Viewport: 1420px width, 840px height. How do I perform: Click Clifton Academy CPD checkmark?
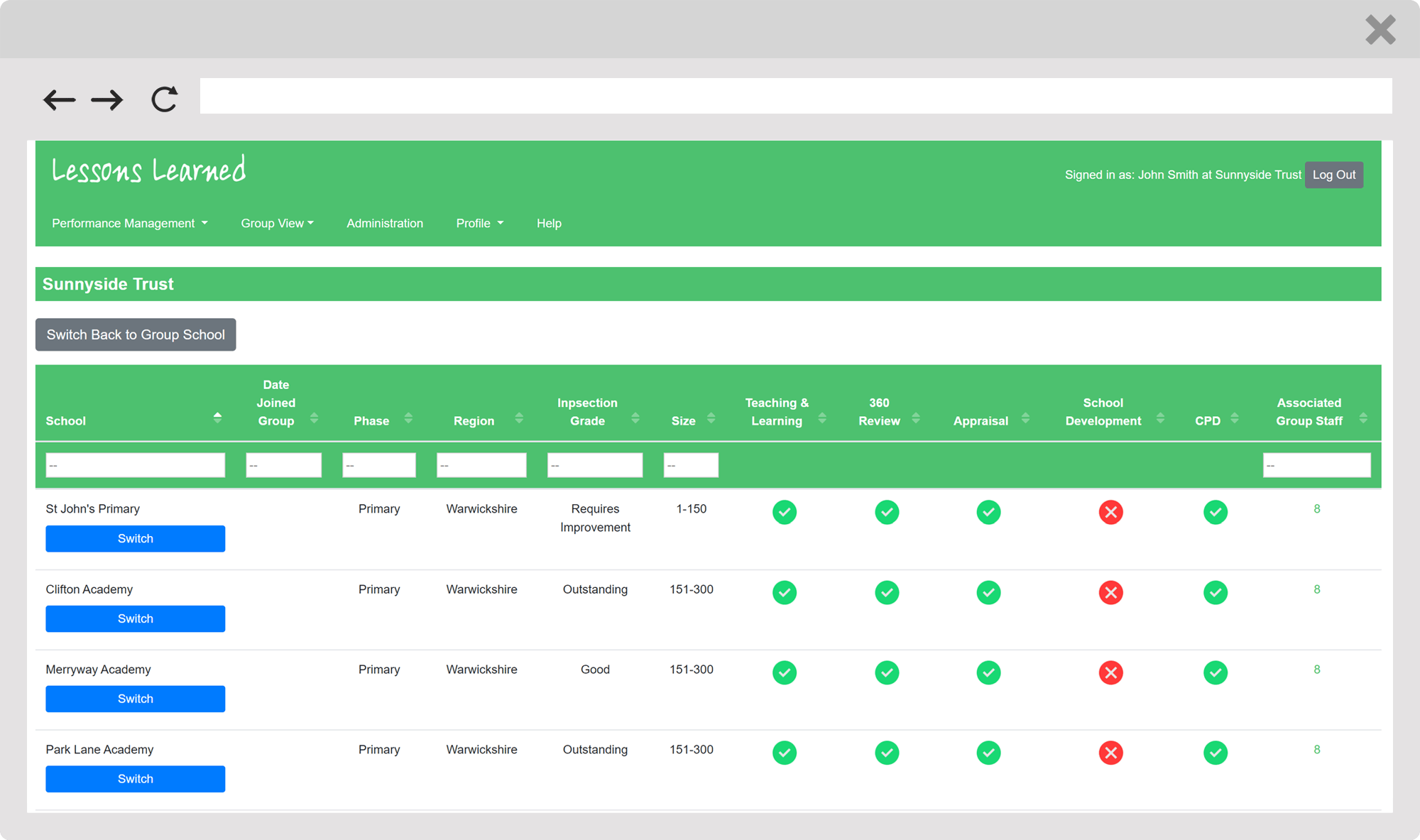(x=1216, y=592)
